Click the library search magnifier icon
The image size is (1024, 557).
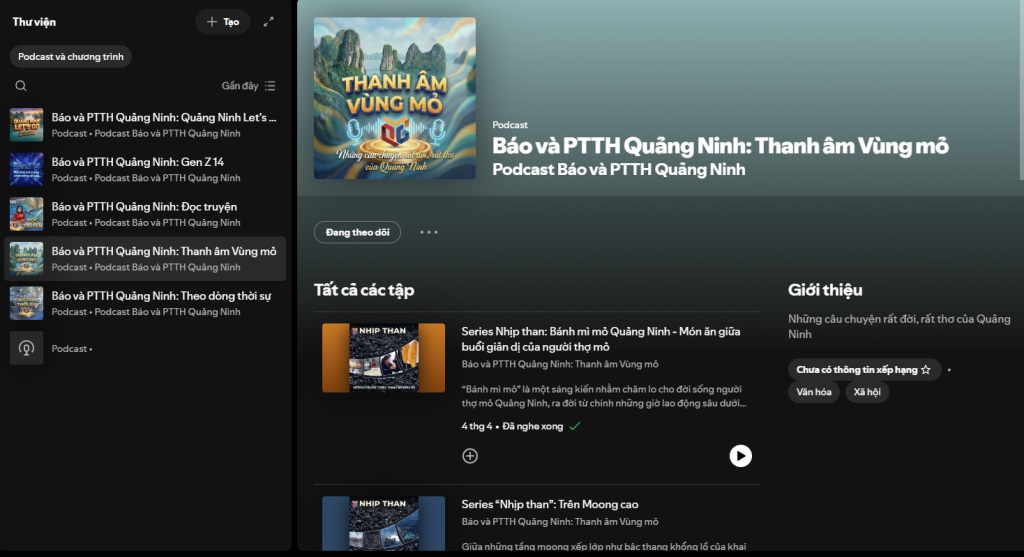coord(21,86)
